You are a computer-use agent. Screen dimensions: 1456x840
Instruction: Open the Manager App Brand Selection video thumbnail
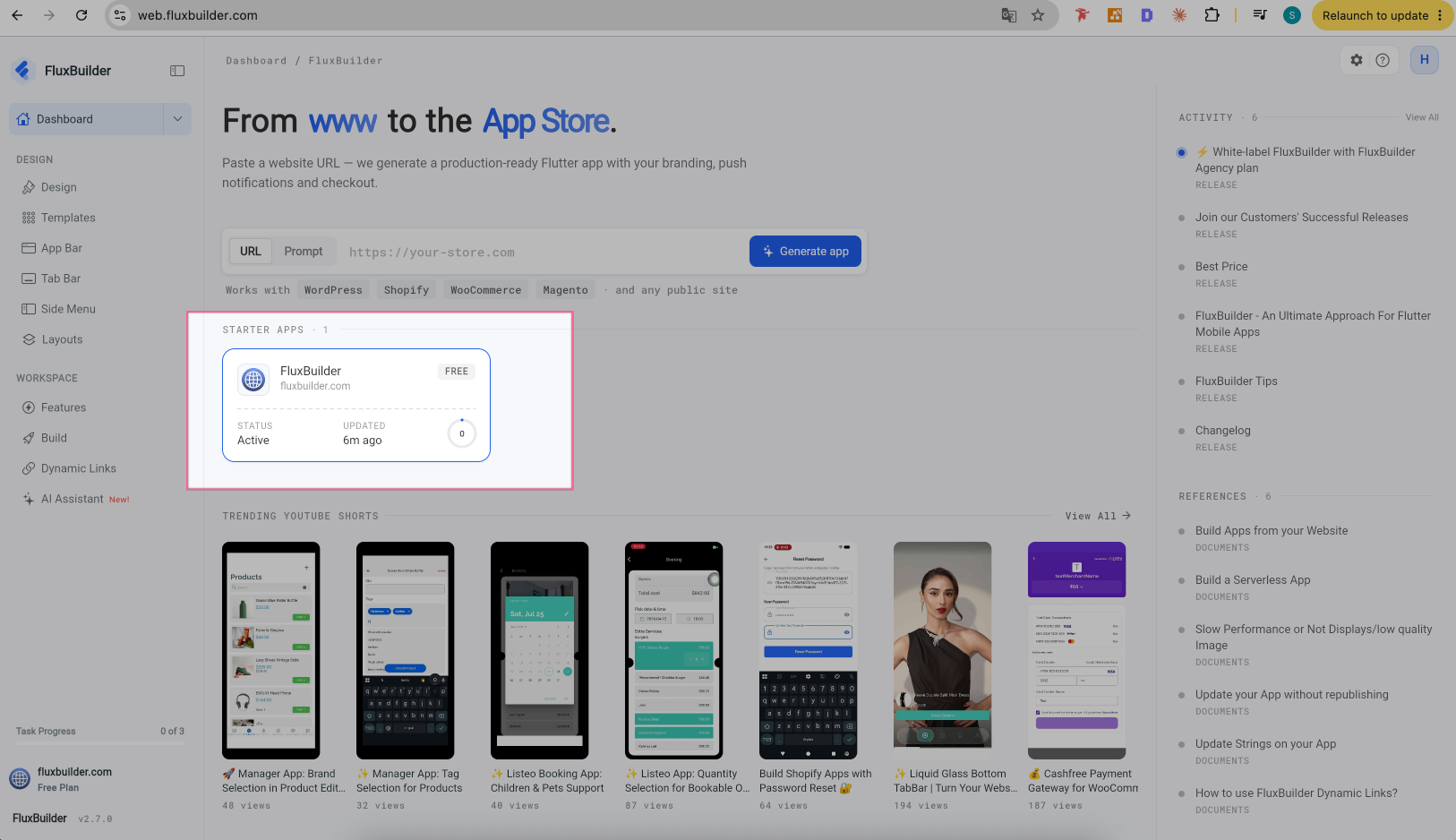(271, 649)
